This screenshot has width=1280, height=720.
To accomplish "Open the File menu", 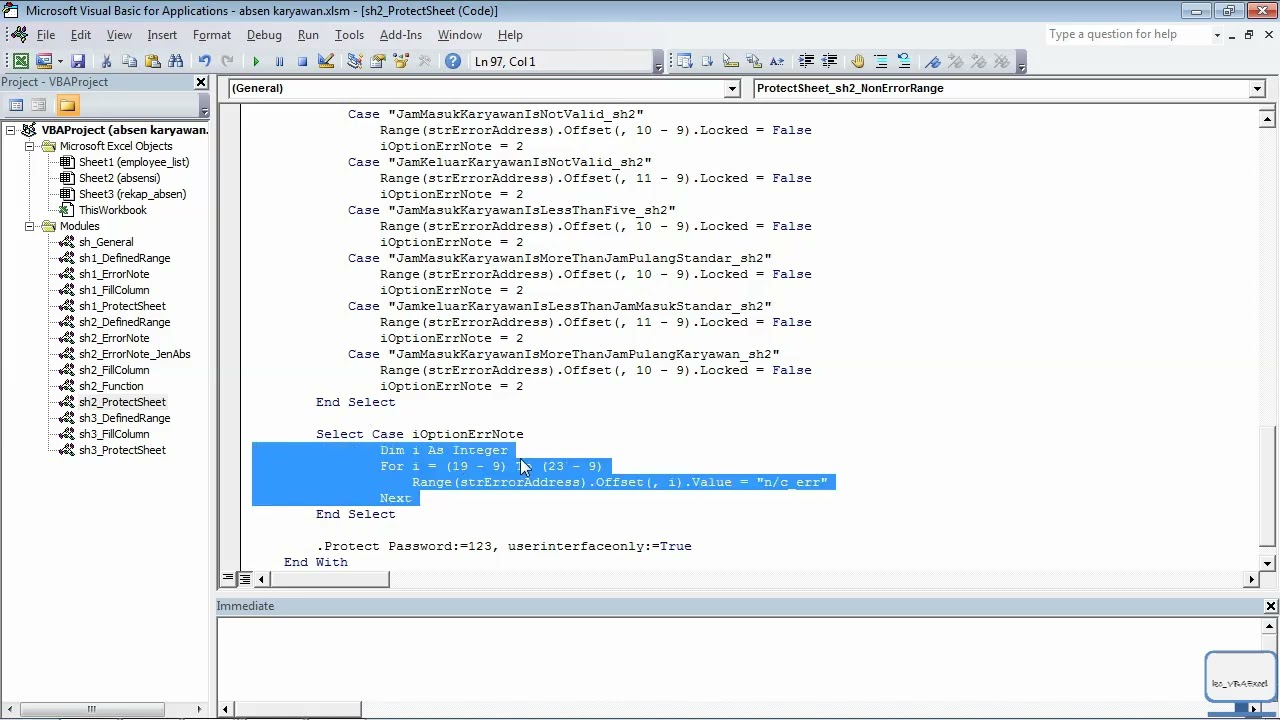I will point(46,35).
